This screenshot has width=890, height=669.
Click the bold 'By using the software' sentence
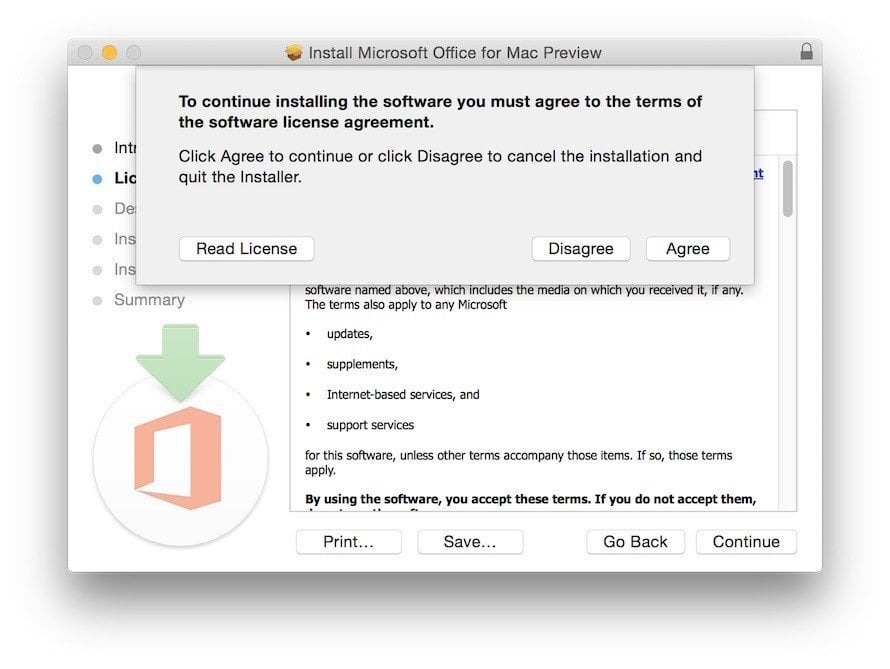point(530,499)
